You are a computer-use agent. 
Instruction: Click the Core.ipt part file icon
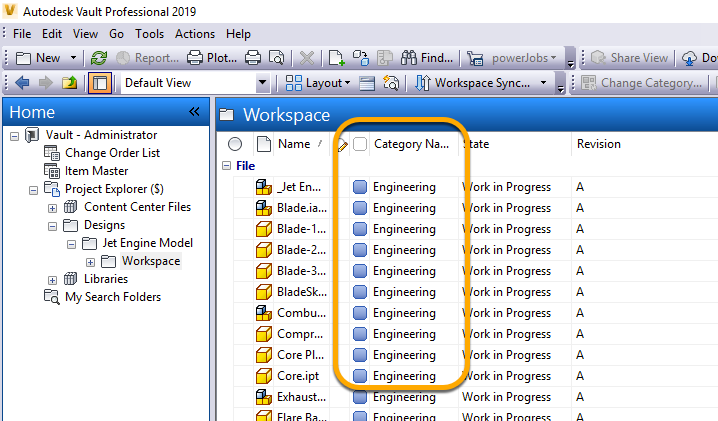(264, 376)
